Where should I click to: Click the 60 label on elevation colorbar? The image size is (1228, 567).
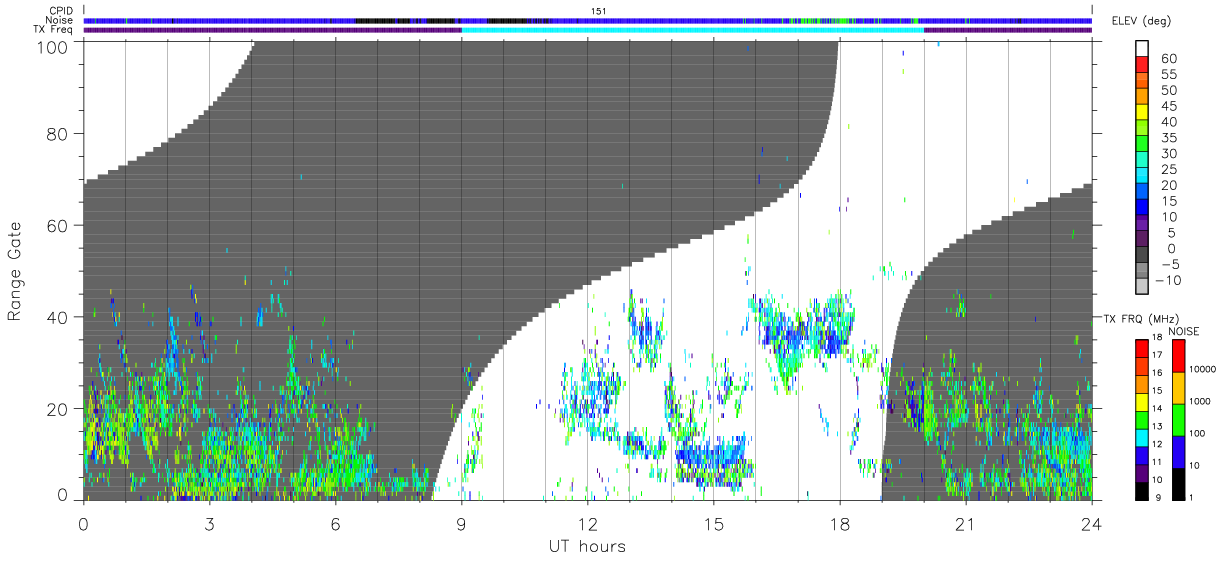[1167, 59]
